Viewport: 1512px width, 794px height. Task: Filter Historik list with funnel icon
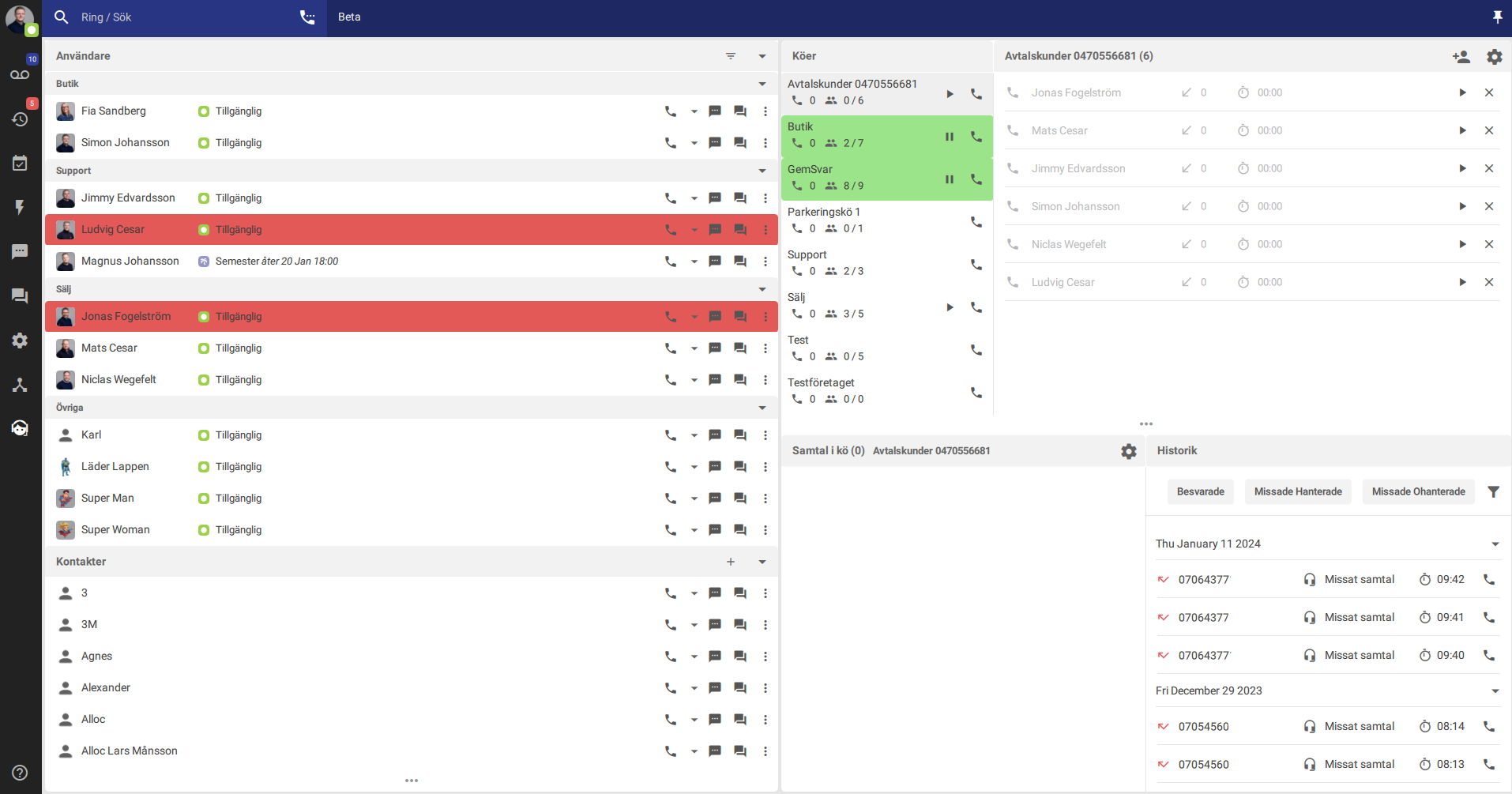pos(1493,491)
